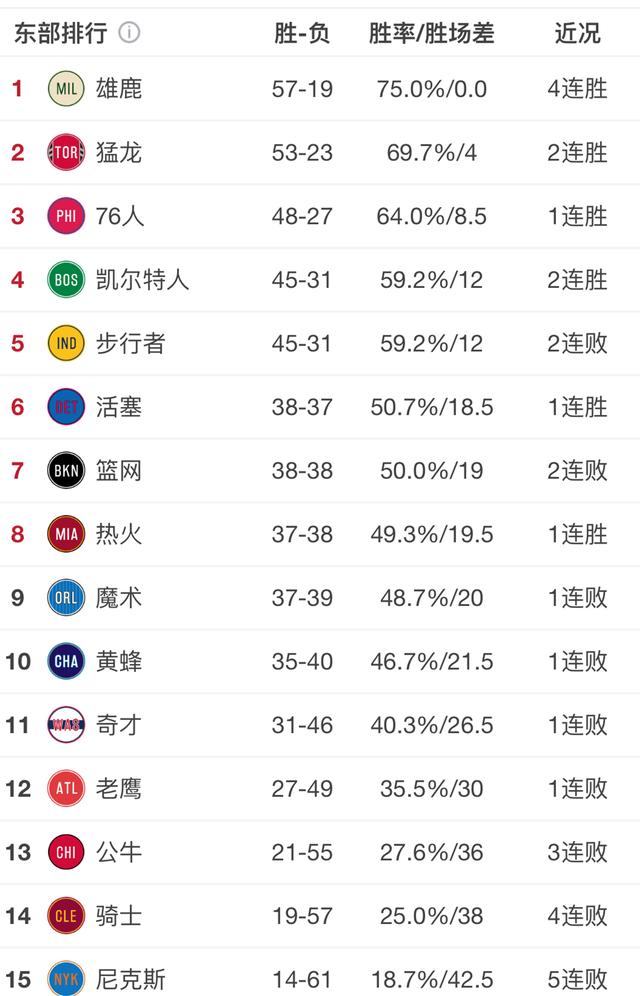Screen dimensions: 640x996
Task: Open the 凯尔特人 team name link
Action: click(x=142, y=279)
